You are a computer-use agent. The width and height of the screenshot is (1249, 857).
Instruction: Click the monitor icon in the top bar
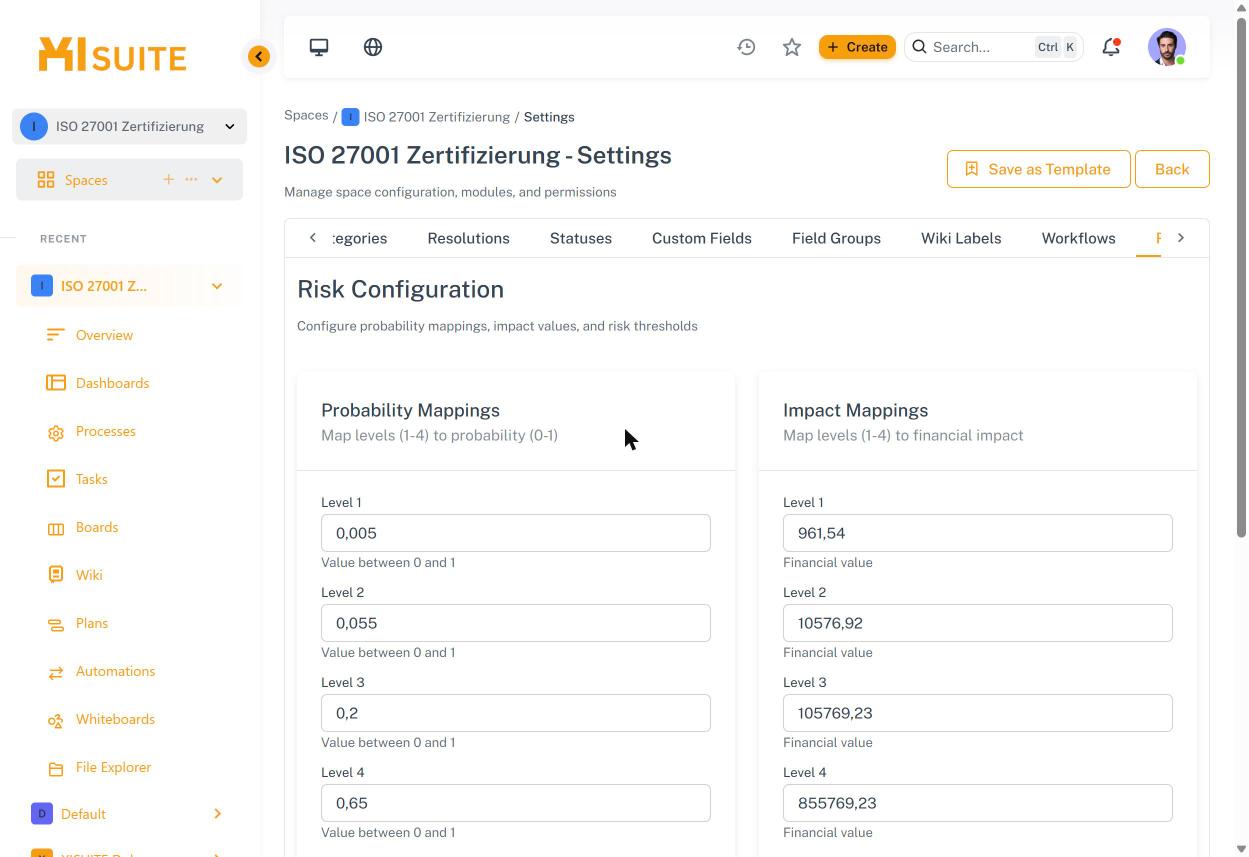(x=319, y=47)
